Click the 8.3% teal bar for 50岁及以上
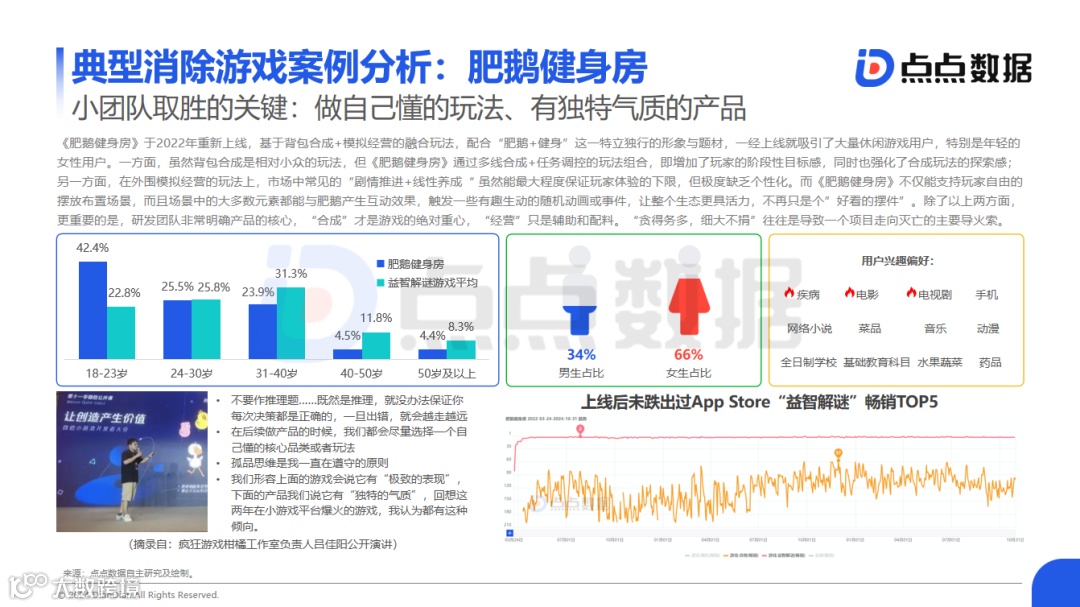This screenshot has width=1080, height=607. tap(461, 350)
